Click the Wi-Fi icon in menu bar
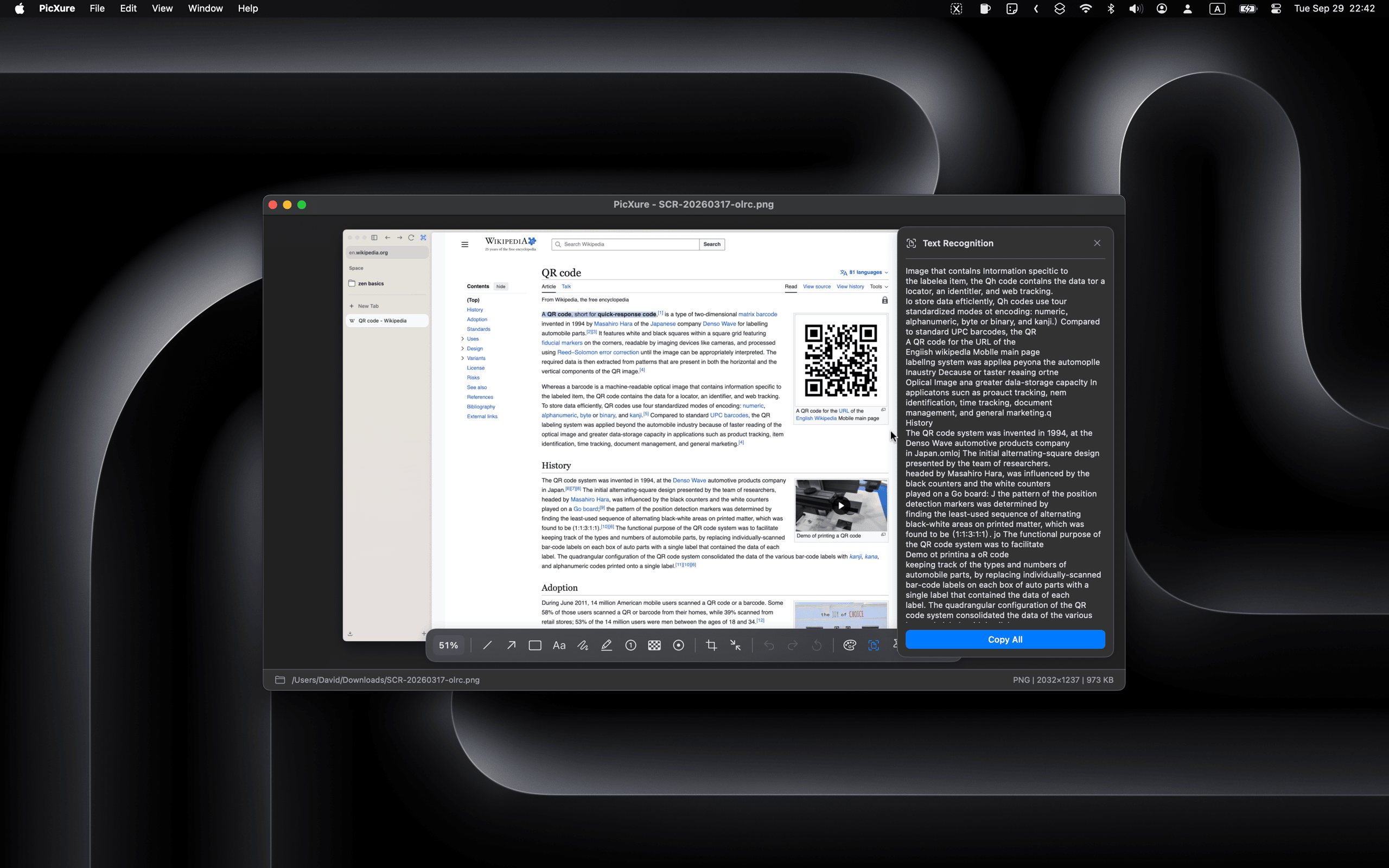Viewport: 1389px width, 868px height. (x=1085, y=9)
